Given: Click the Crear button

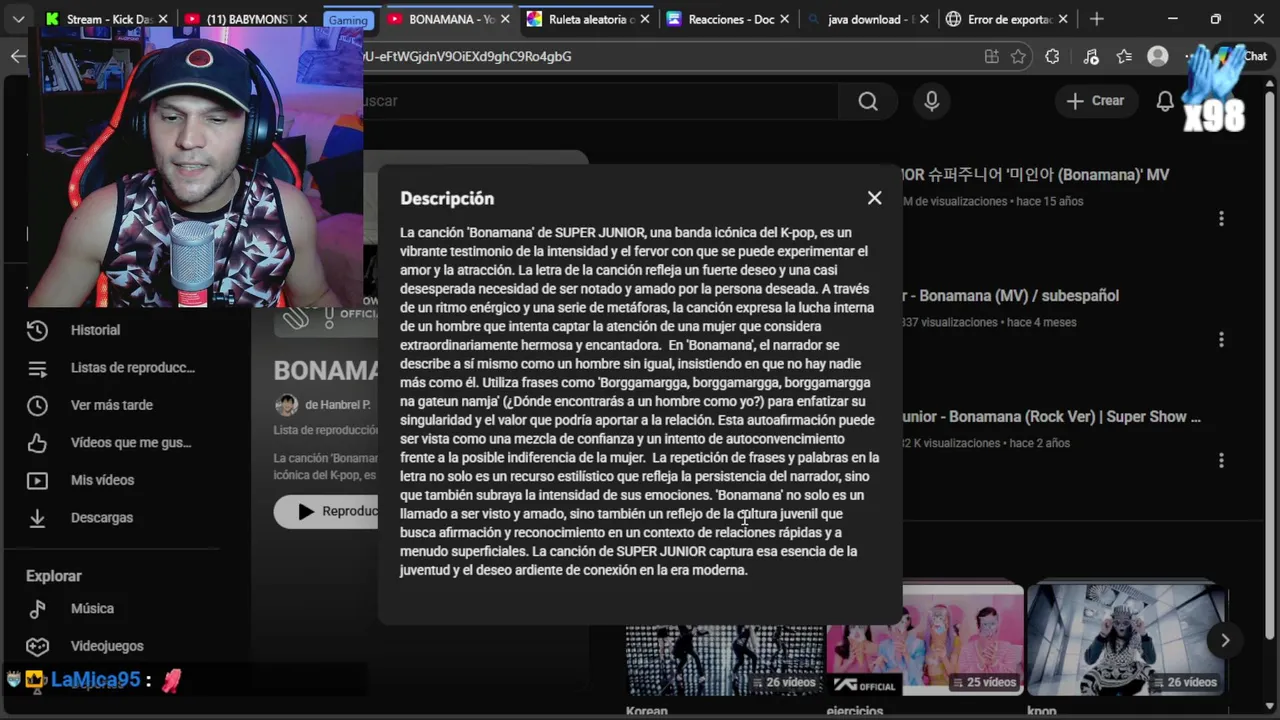Looking at the screenshot, I should pos(1096,101).
